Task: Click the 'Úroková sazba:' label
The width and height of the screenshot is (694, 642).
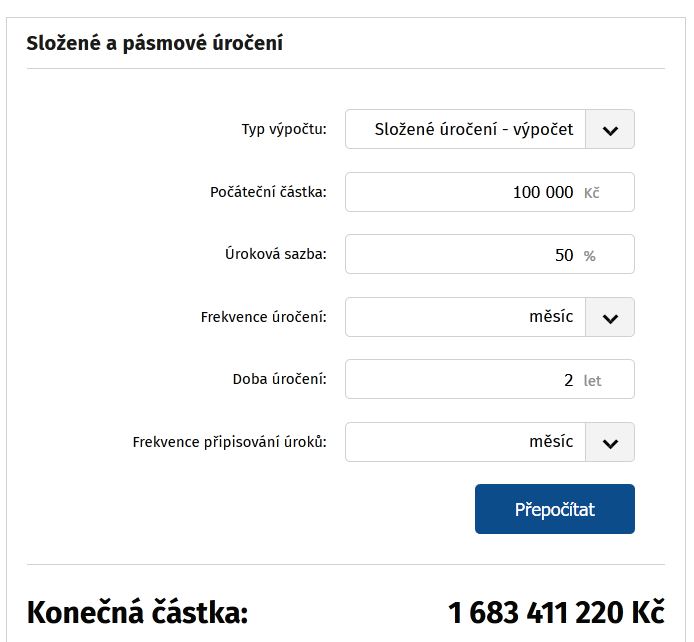Action: pyautogui.click(x=275, y=255)
